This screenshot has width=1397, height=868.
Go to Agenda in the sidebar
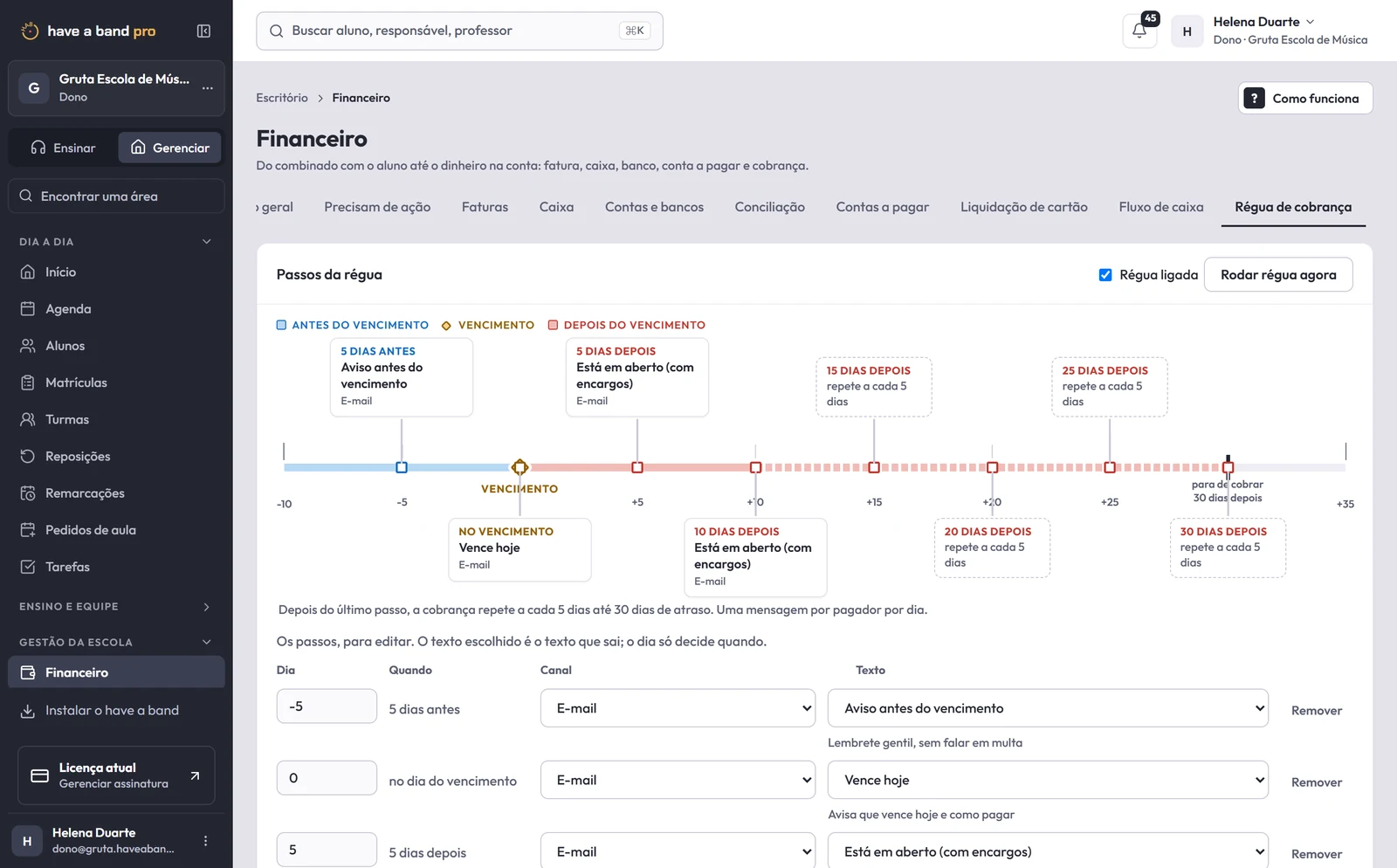[116, 309]
